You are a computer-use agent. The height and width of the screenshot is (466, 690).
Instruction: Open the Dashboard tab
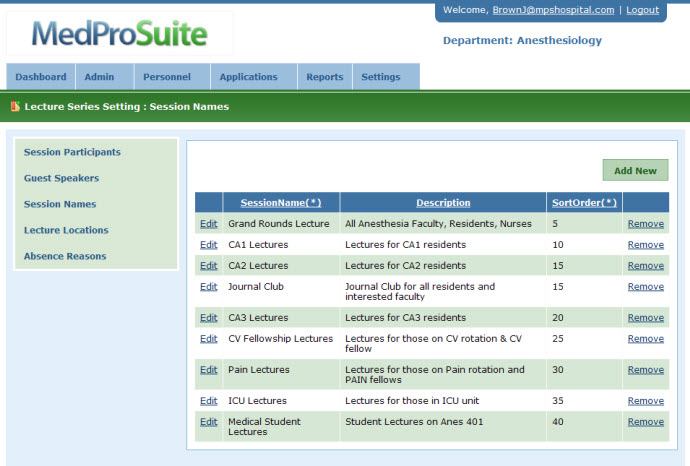[40, 77]
